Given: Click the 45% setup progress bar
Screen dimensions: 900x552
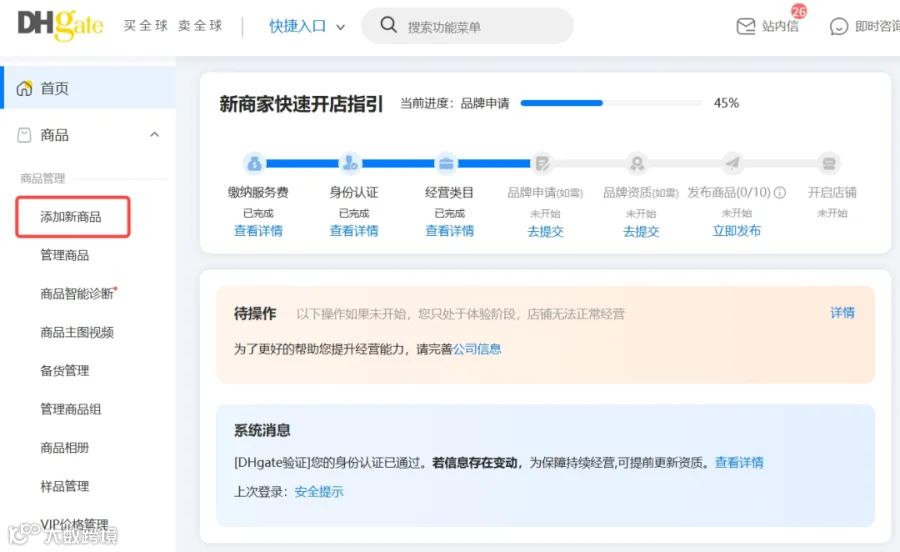Looking at the screenshot, I should 611,103.
